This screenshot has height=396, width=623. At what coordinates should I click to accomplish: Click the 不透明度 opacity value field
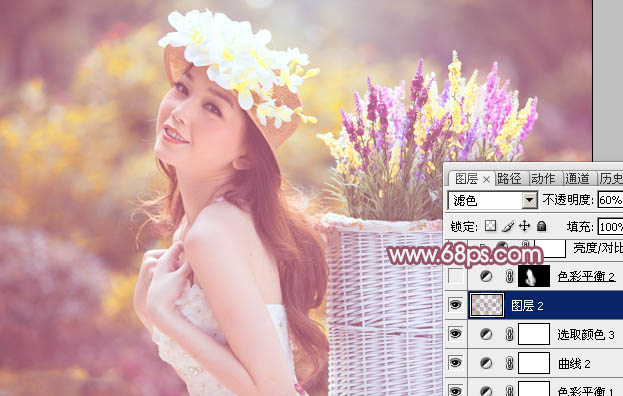pyautogui.click(x=610, y=200)
